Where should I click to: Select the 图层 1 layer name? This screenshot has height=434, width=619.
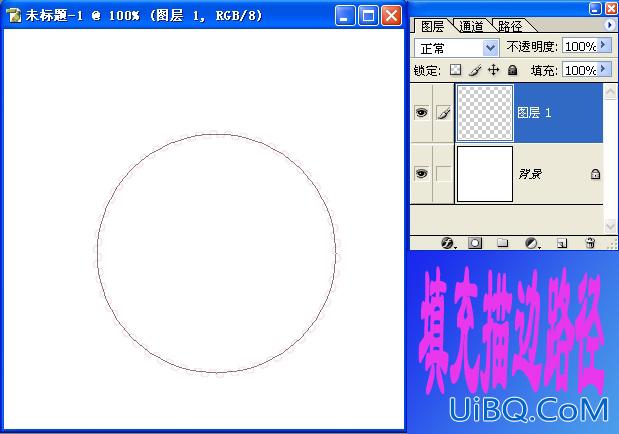point(534,113)
